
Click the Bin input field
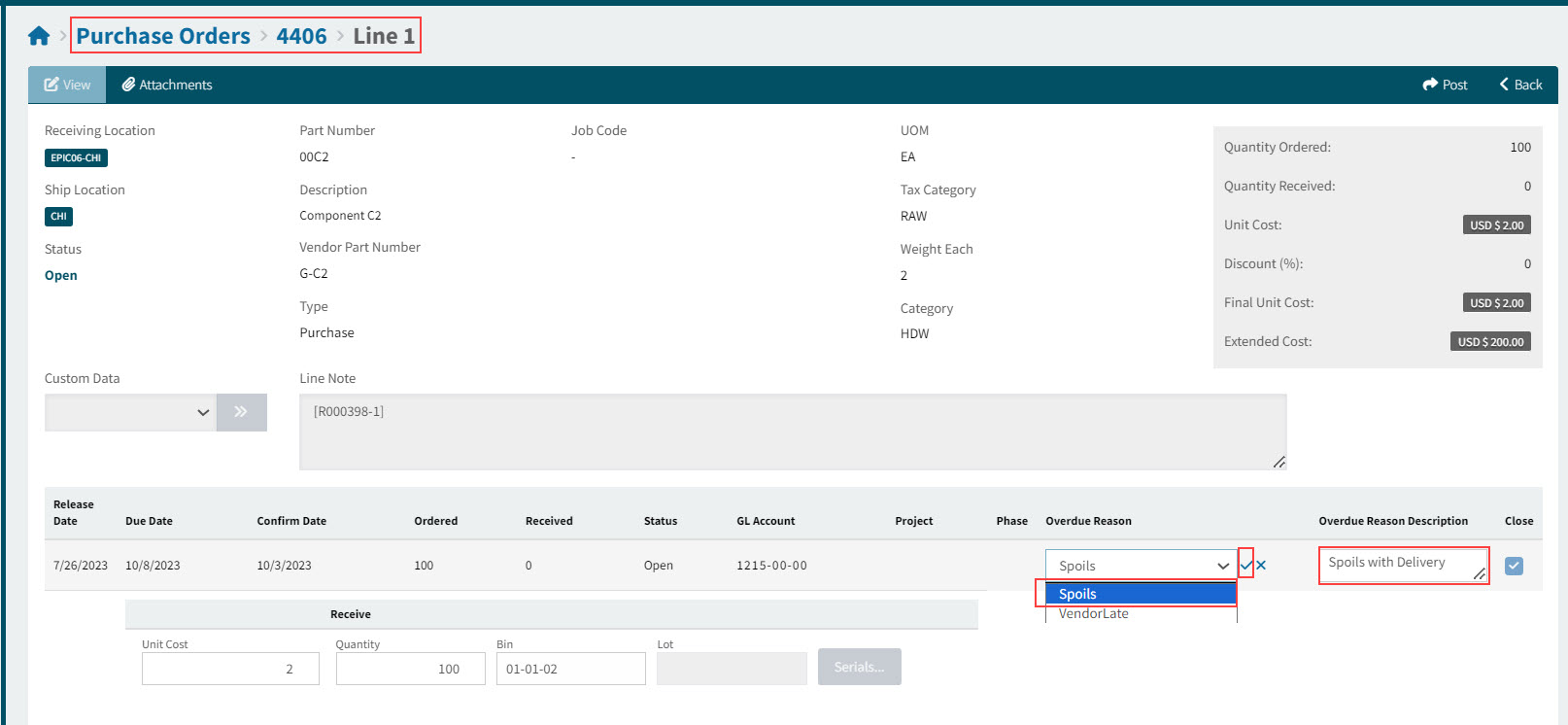[570, 669]
